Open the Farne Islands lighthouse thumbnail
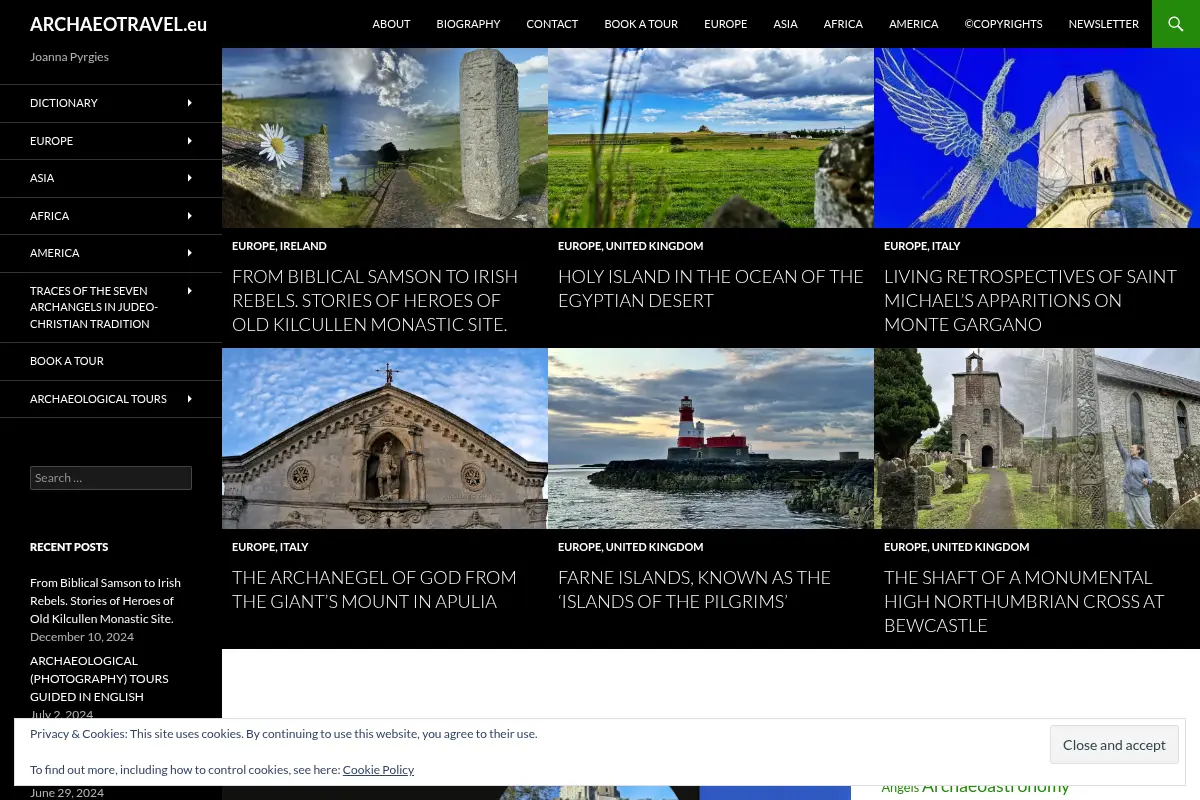 tap(711, 438)
